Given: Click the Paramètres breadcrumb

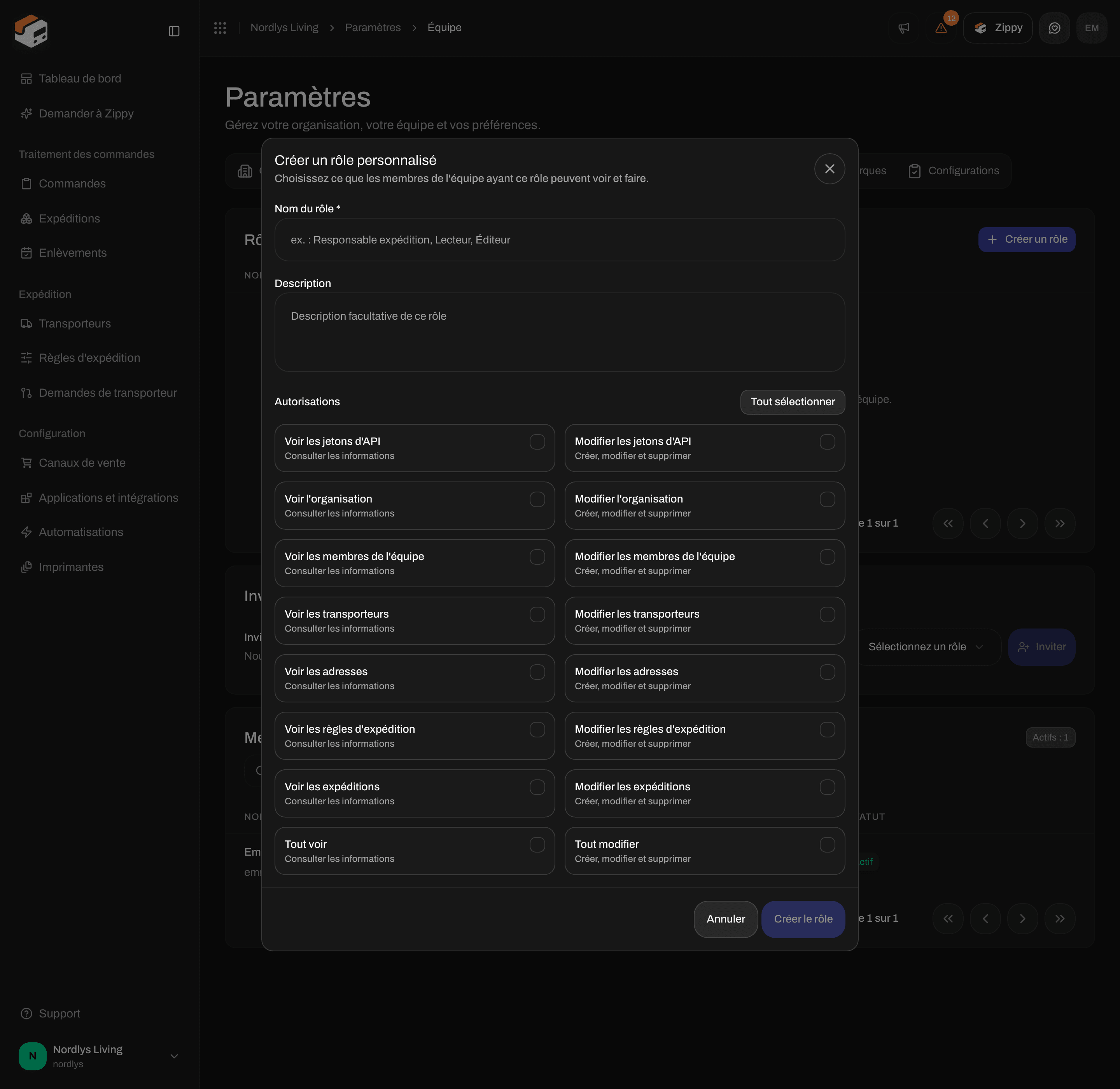Looking at the screenshot, I should coord(373,28).
